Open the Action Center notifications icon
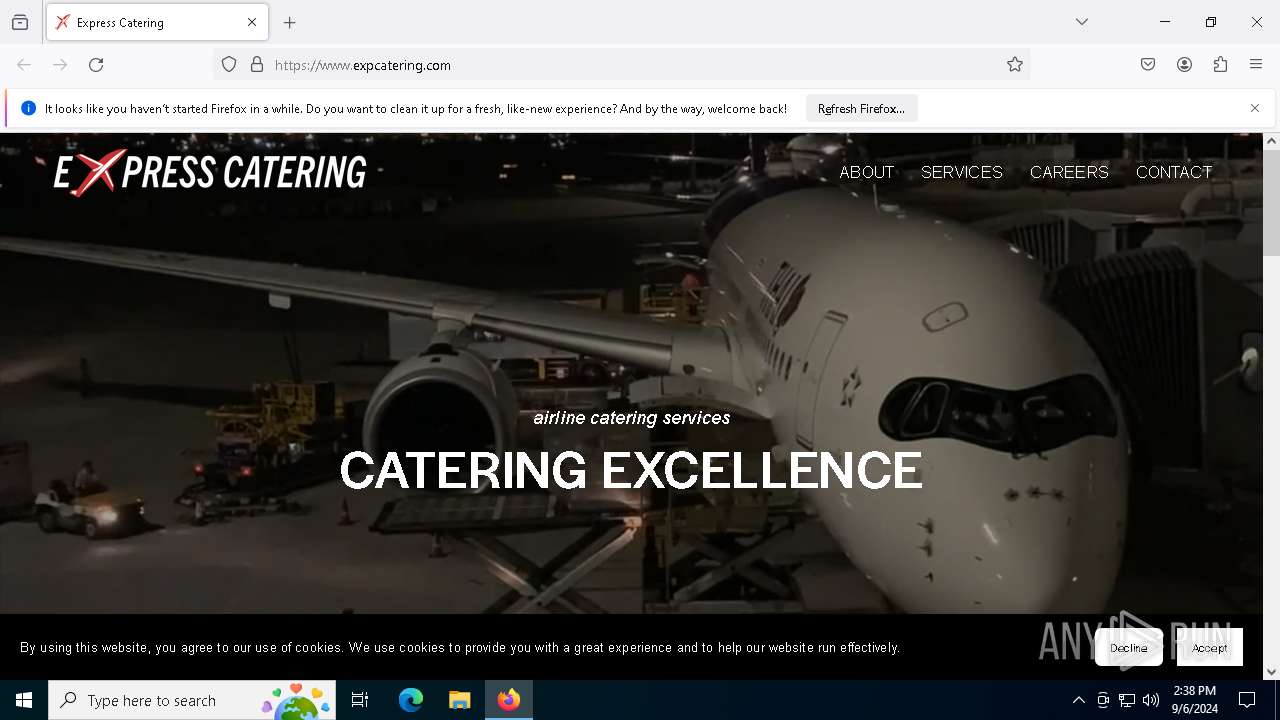Viewport: 1280px width, 720px height. pos(1247,700)
